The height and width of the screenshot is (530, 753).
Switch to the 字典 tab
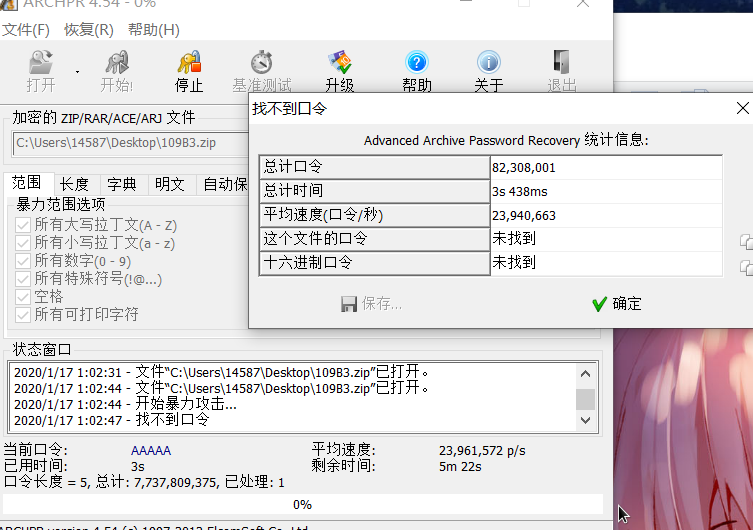[x=122, y=184]
